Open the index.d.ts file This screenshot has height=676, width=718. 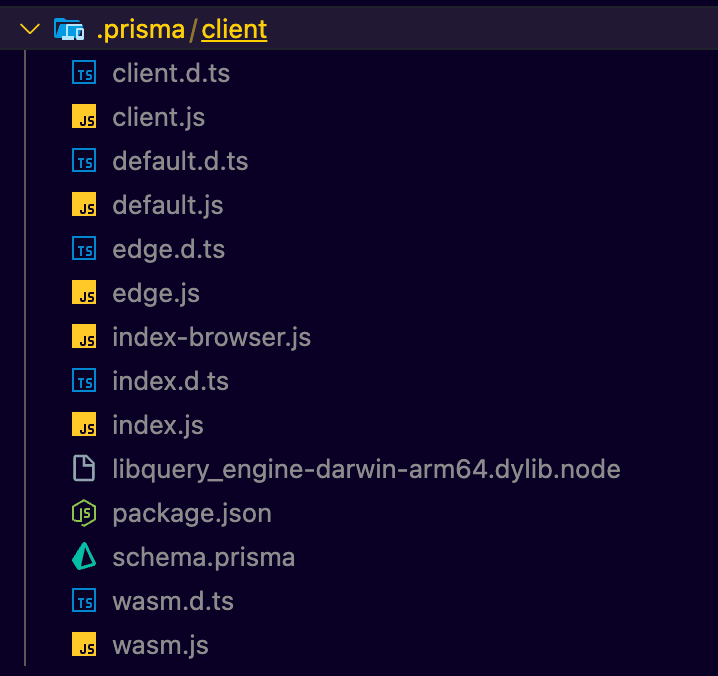170,381
